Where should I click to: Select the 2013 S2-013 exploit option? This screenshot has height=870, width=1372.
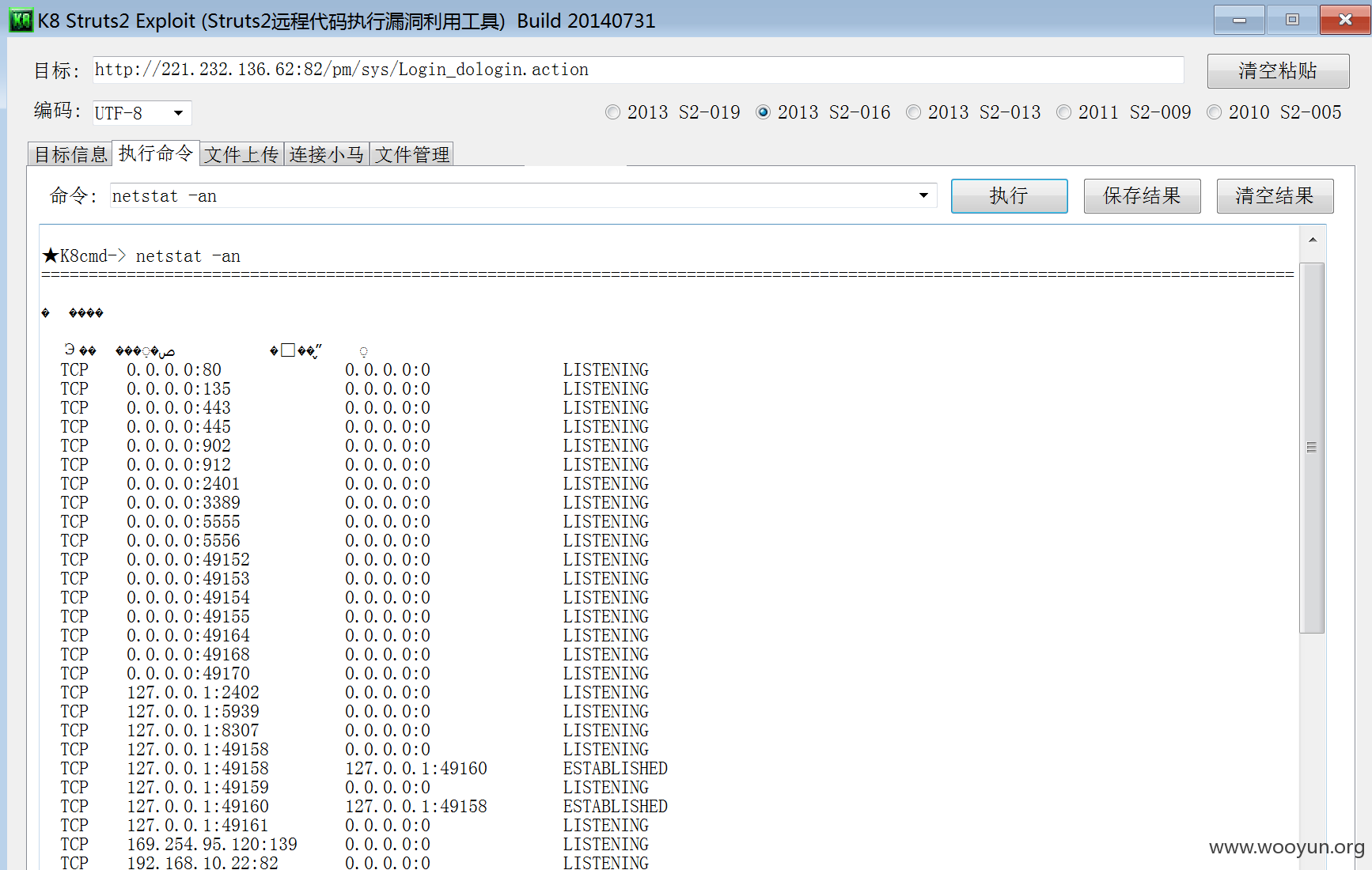coord(973,112)
